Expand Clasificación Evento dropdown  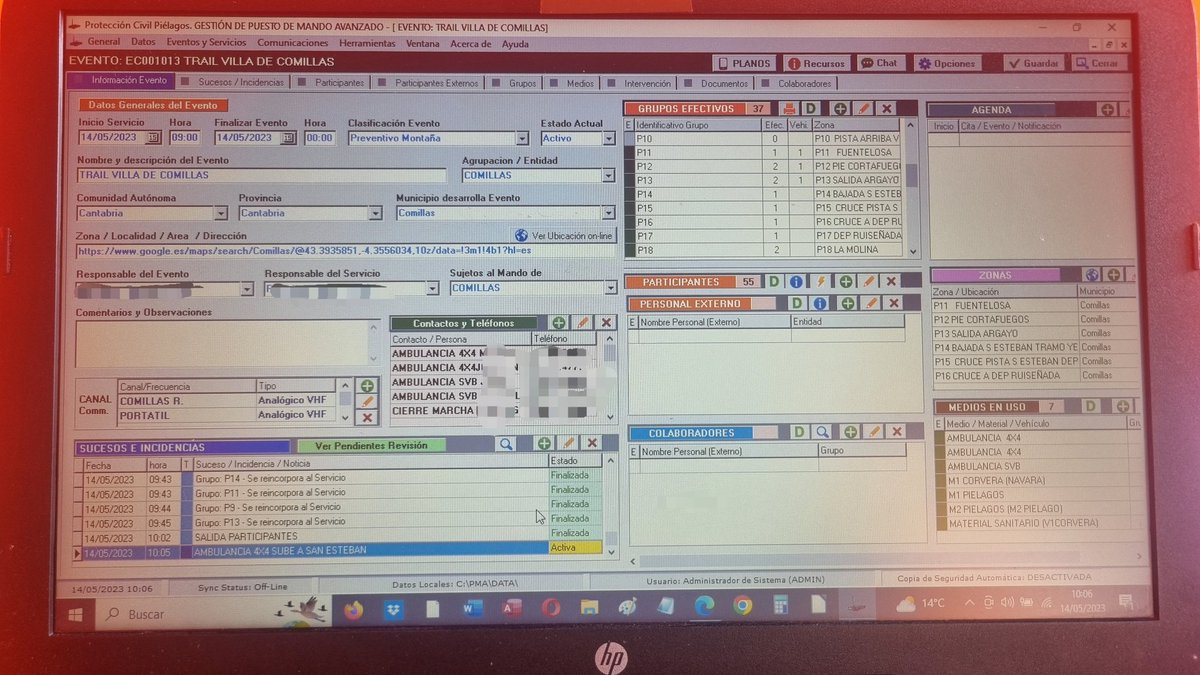click(x=522, y=139)
